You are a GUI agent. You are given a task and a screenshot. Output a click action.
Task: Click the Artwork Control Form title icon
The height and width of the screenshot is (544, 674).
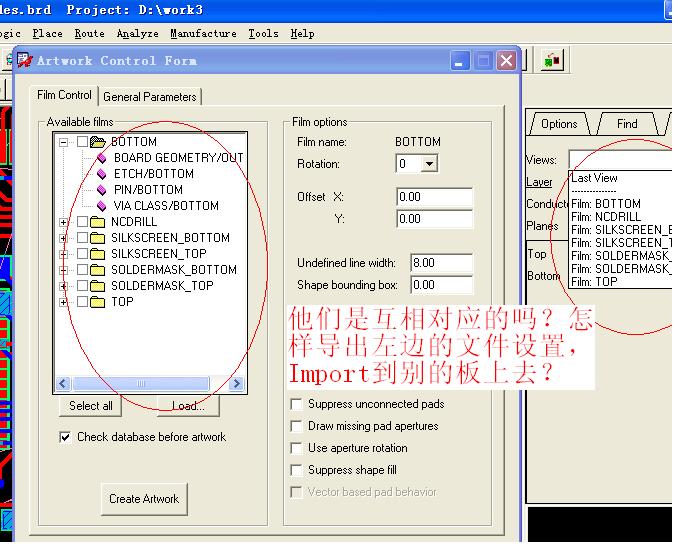point(25,60)
